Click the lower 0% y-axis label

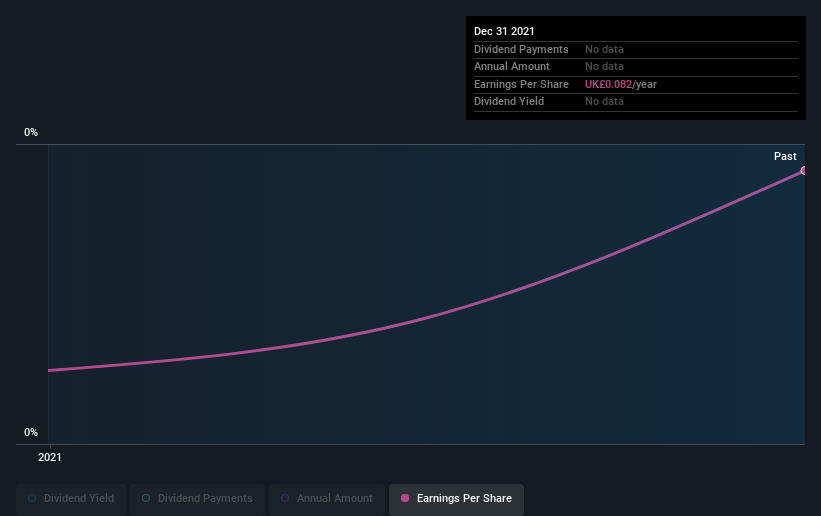(x=31, y=433)
